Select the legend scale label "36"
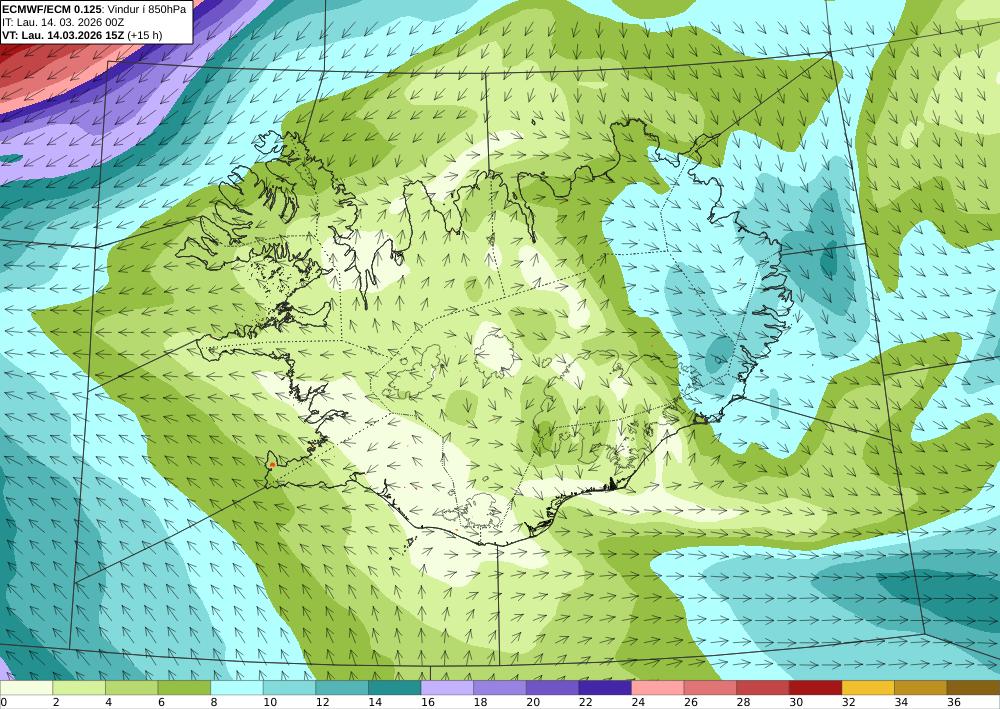This screenshot has width=1000, height=709. pyautogui.click(x=953, y=702)
